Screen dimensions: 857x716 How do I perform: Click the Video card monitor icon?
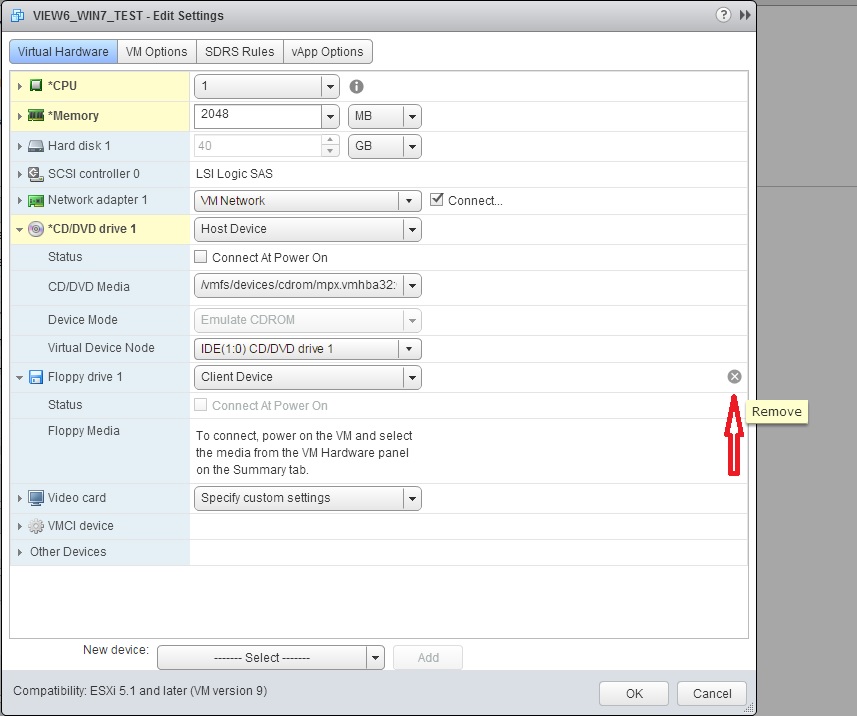(x=36, y=498)
